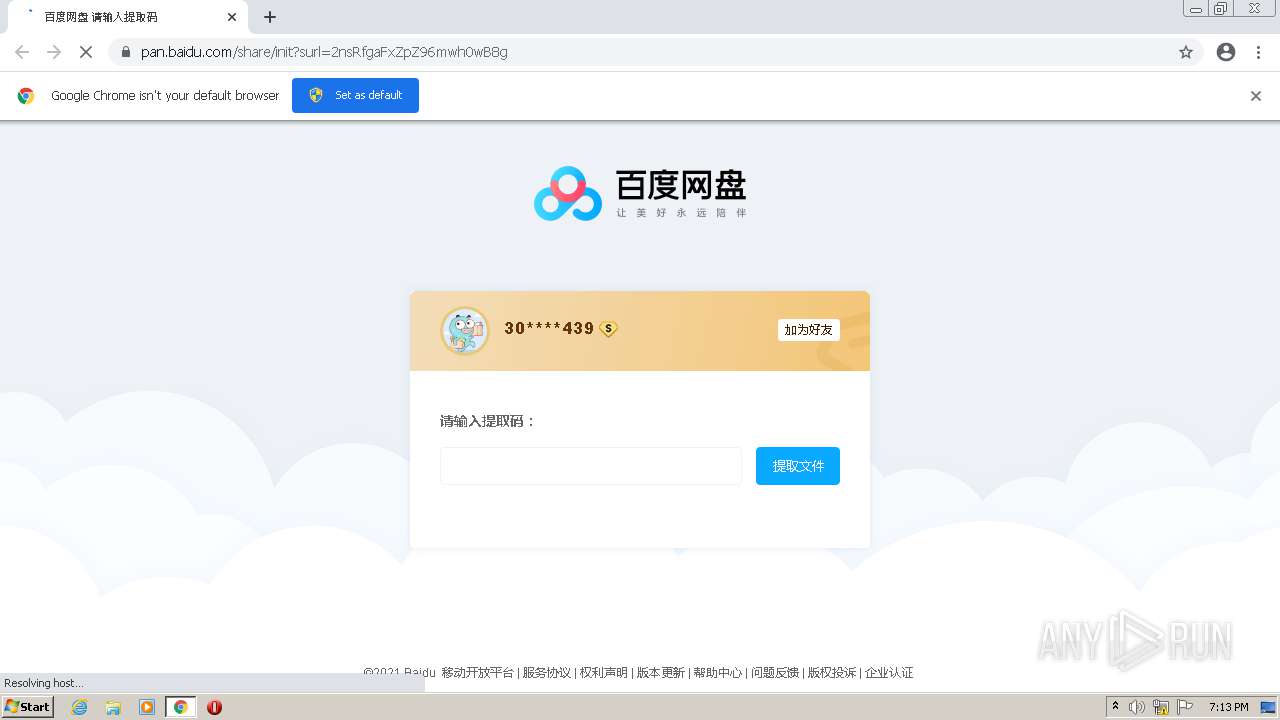This screenshot has width=1280, height=720.
Task: Open 版权投诉 footer link
Action: [832, 673]
